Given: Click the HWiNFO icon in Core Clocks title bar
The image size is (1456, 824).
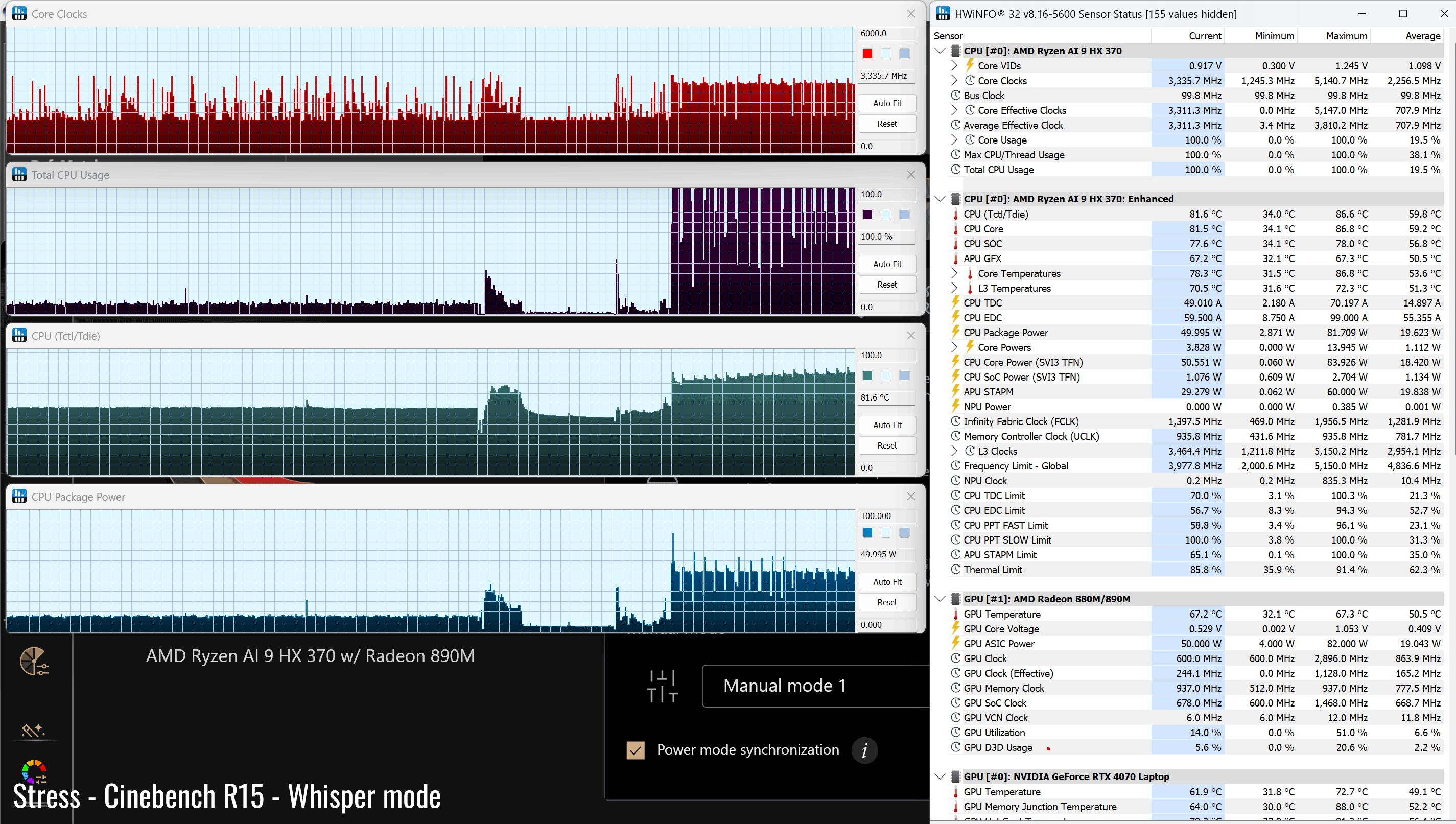Looking at the screenshot, I should [19, 14].
